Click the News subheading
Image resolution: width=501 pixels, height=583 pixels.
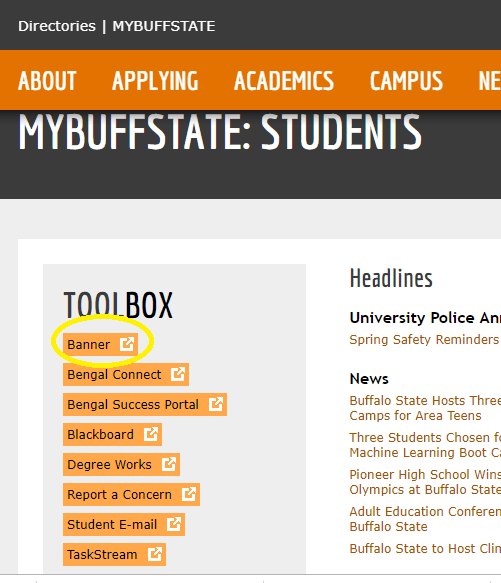[369, 379]
